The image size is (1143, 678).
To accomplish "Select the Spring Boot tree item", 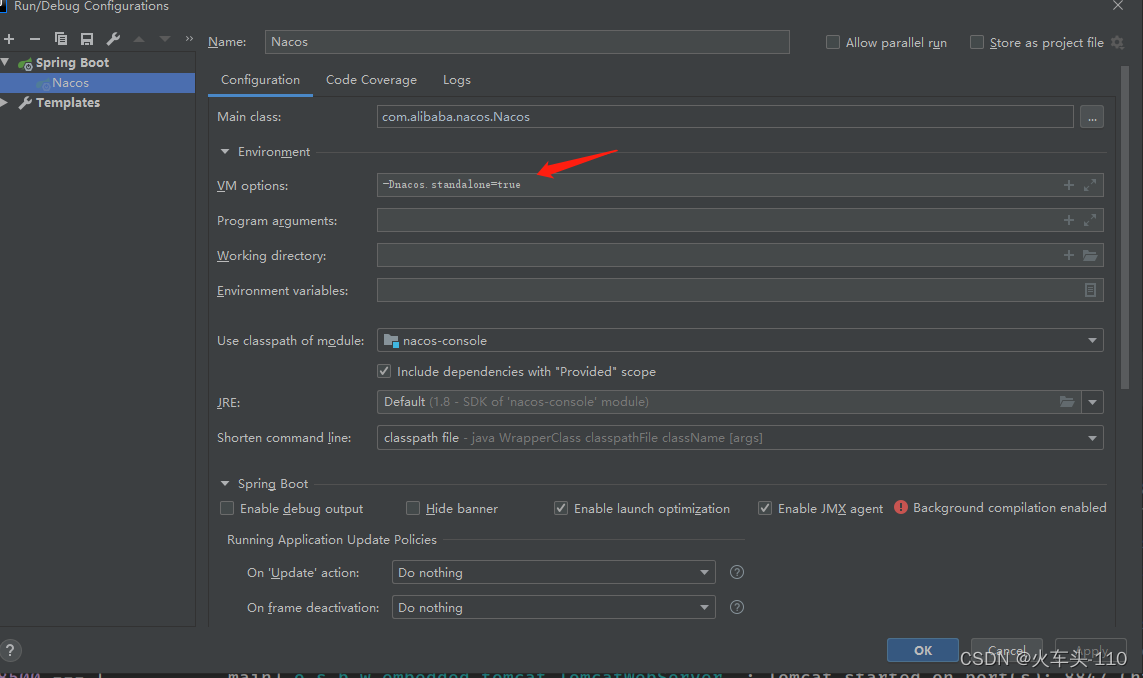I will tap(71, 63).
